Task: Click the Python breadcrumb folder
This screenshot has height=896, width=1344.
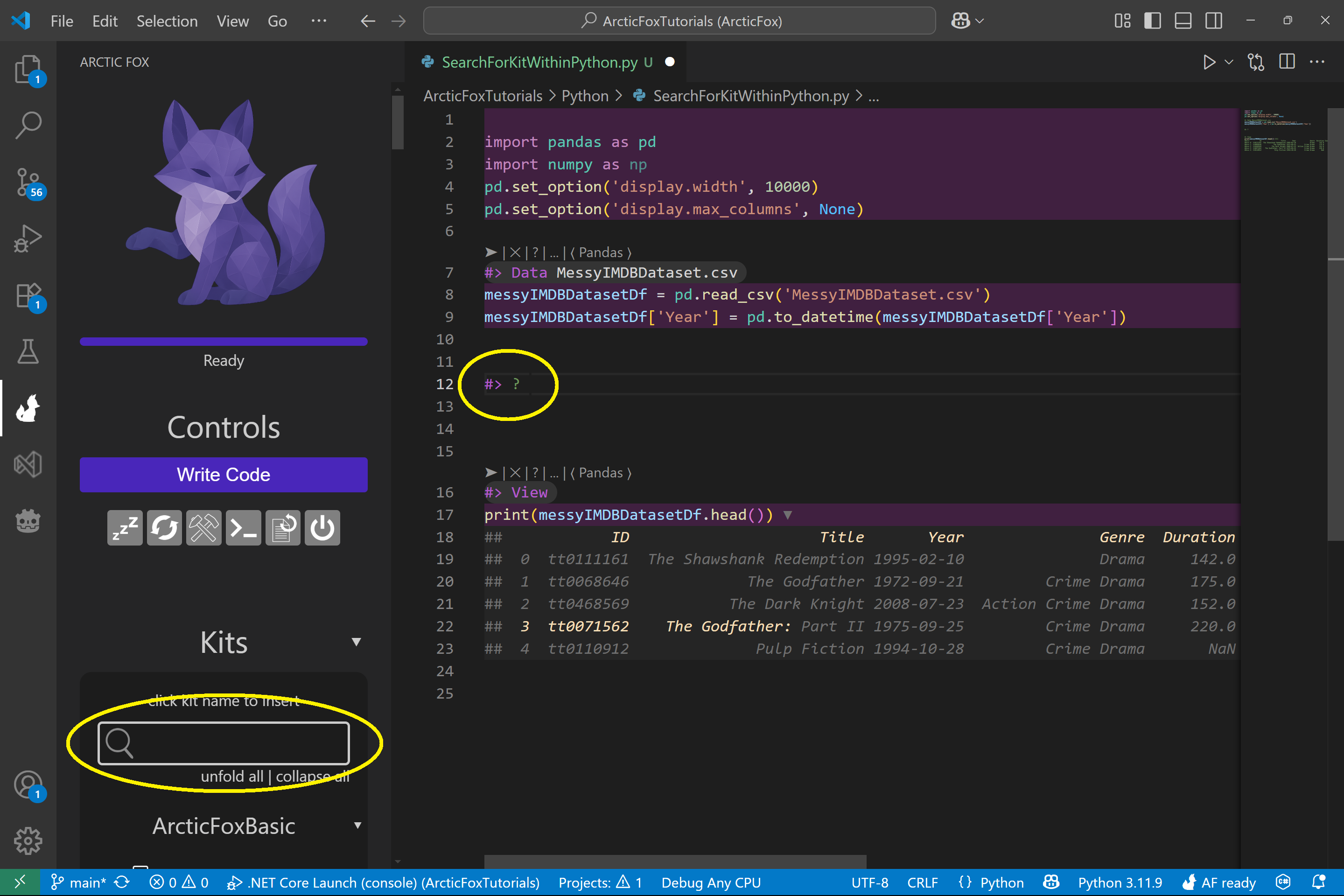Action: (585, 96)
